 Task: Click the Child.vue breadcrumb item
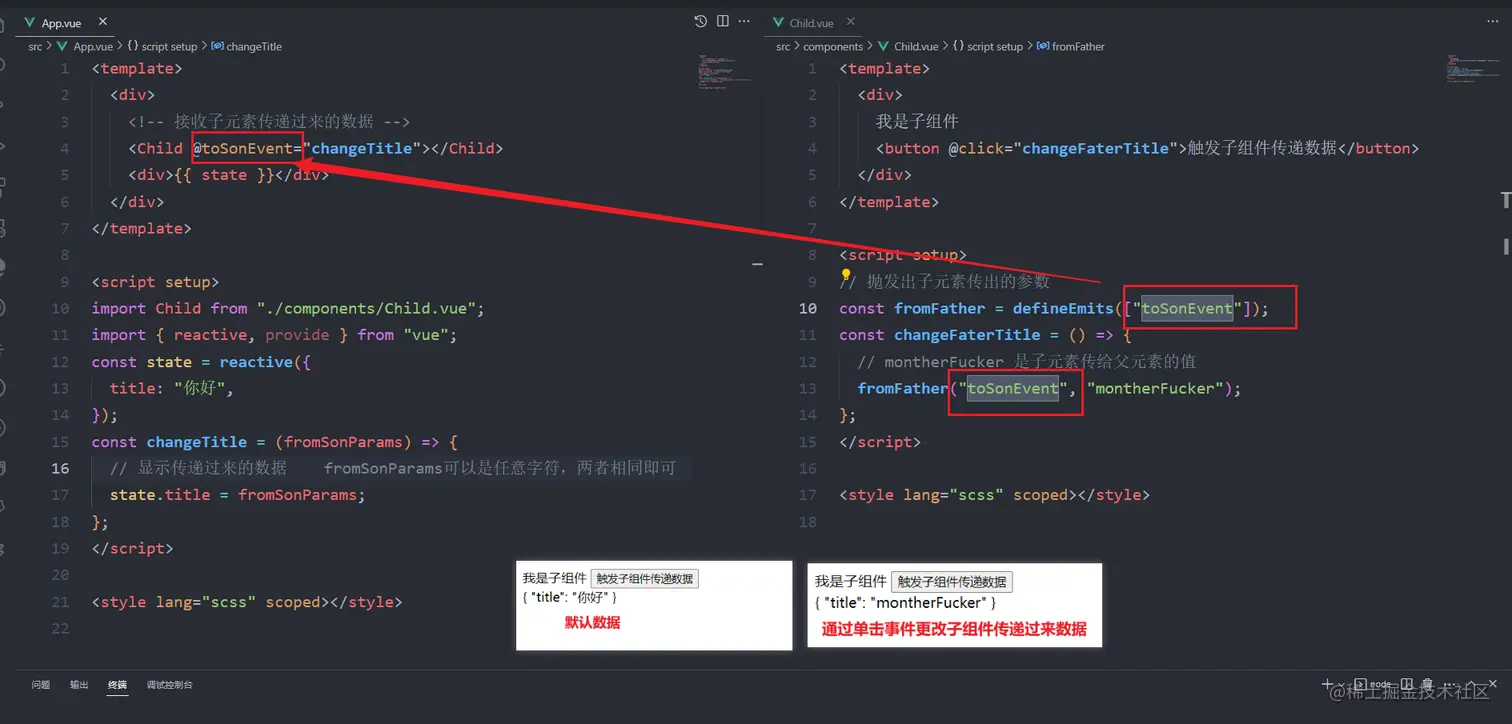coord(909,46)
